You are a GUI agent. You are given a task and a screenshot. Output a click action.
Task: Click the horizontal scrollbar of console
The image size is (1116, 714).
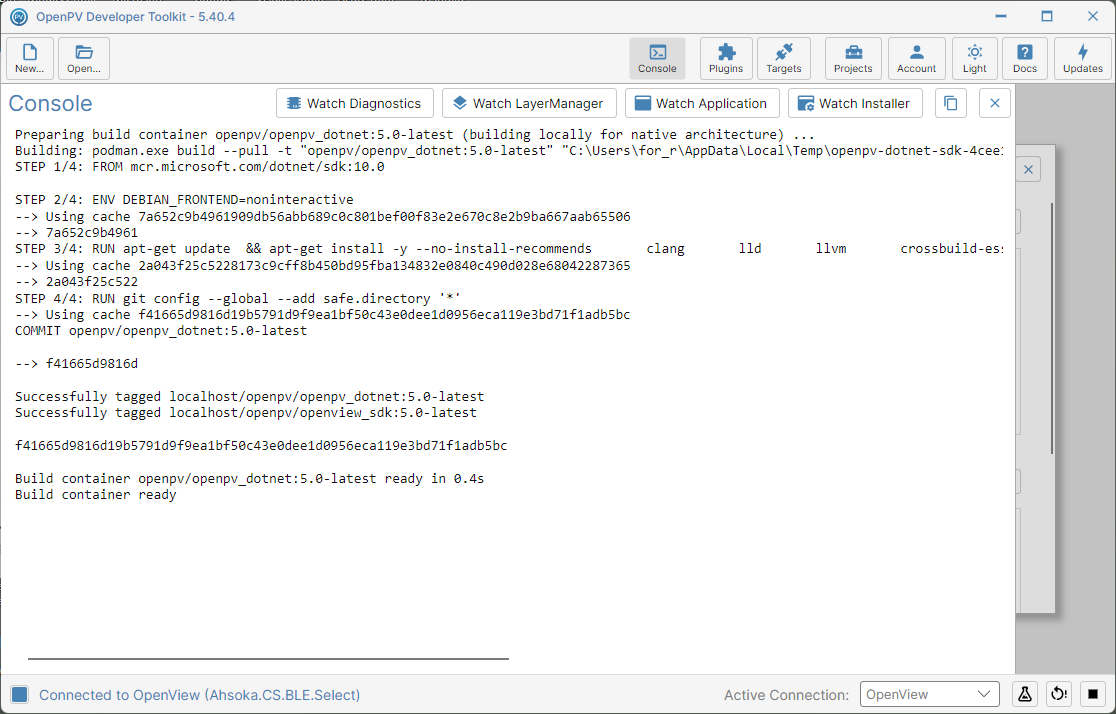tap(268, 659)
